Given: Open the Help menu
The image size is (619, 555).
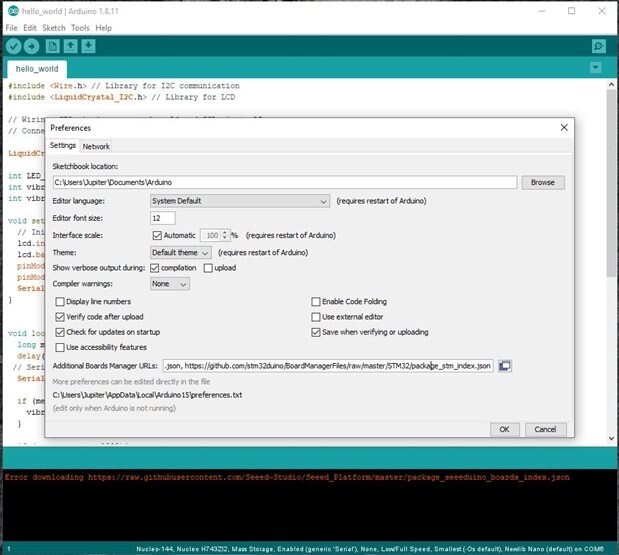Looking at the screenshot, I should (x=103, y=28).
